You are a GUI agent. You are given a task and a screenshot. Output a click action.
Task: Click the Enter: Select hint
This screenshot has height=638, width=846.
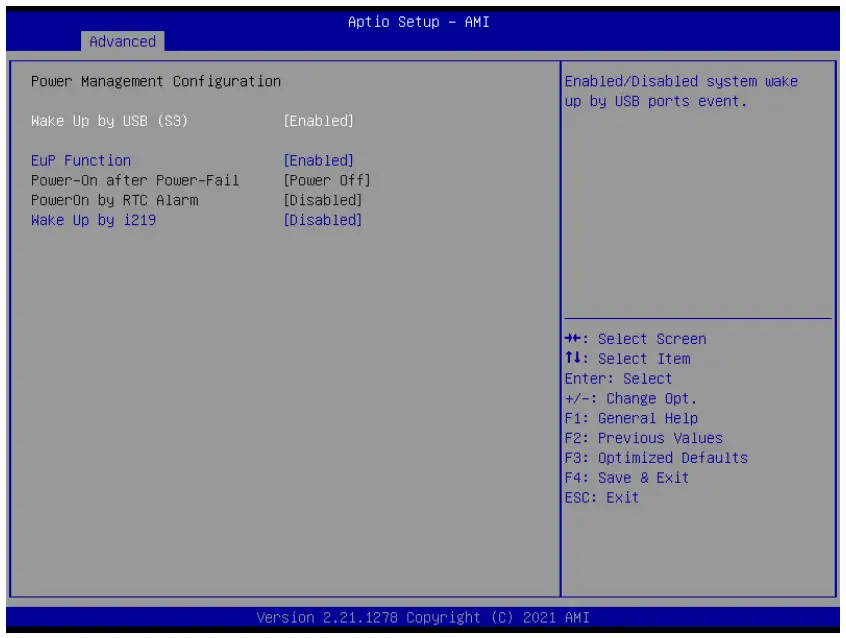(618, 379)
